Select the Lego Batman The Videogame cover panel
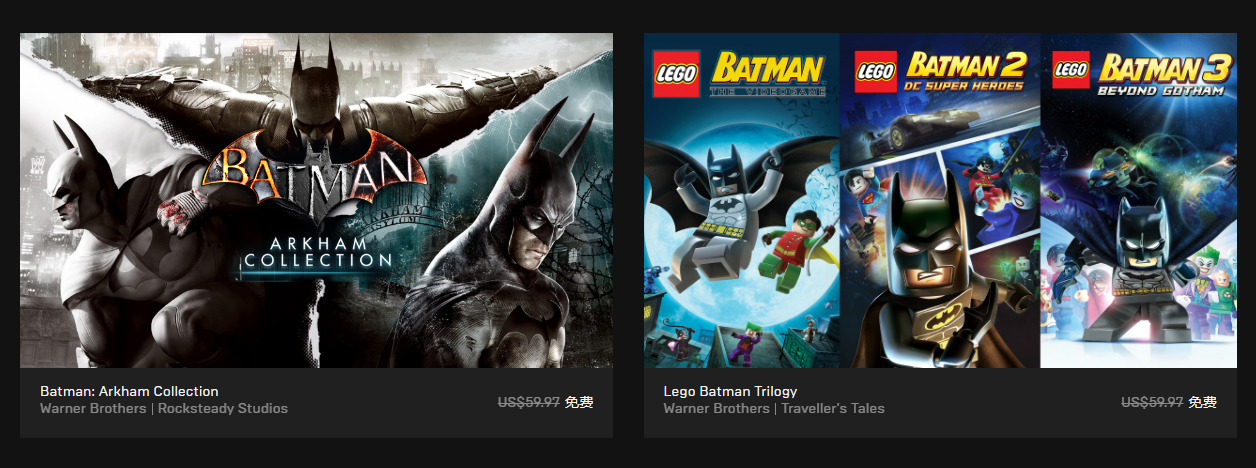 coord(741,200)
